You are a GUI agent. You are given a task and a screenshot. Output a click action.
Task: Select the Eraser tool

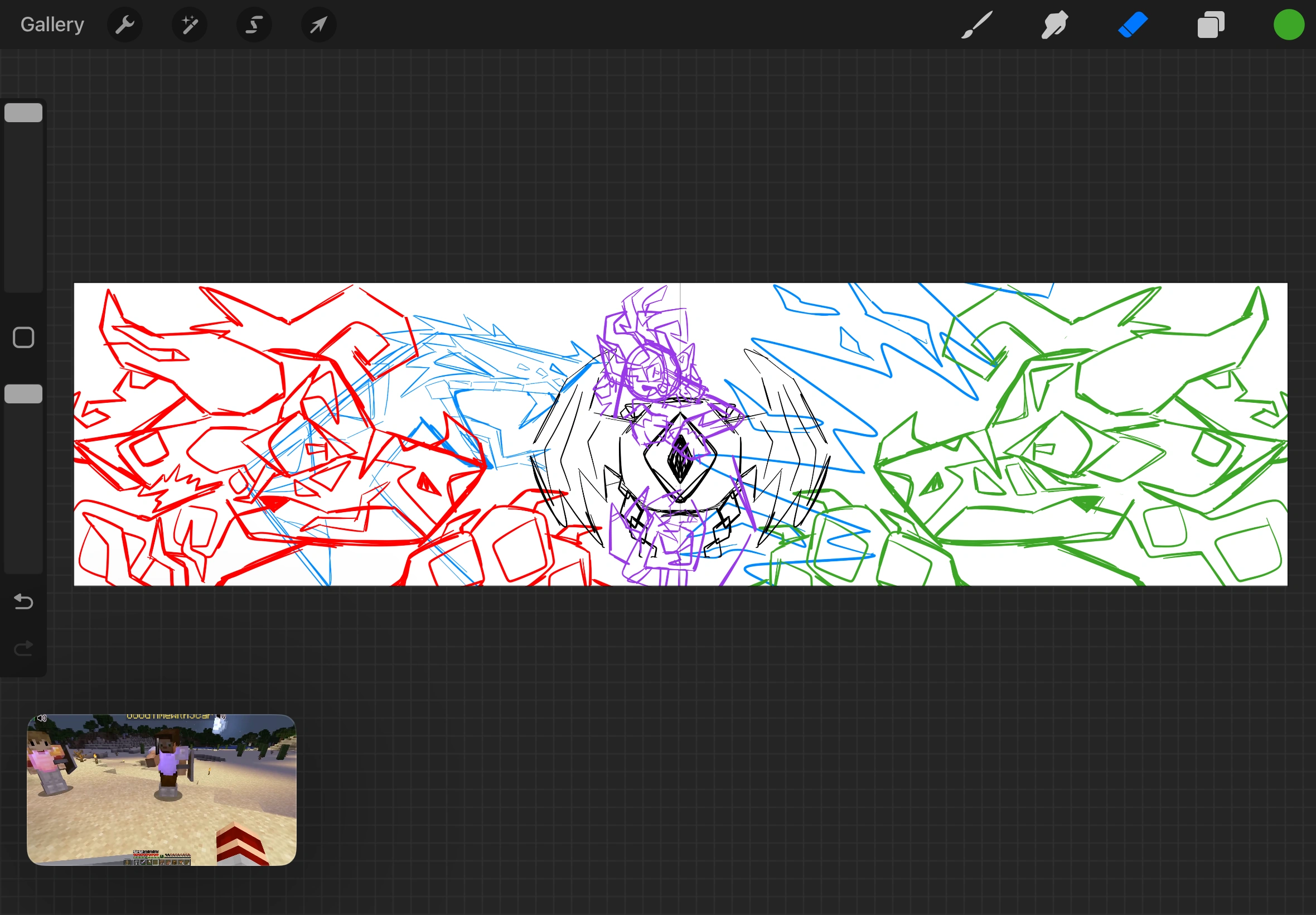[x=1133, y=25]
